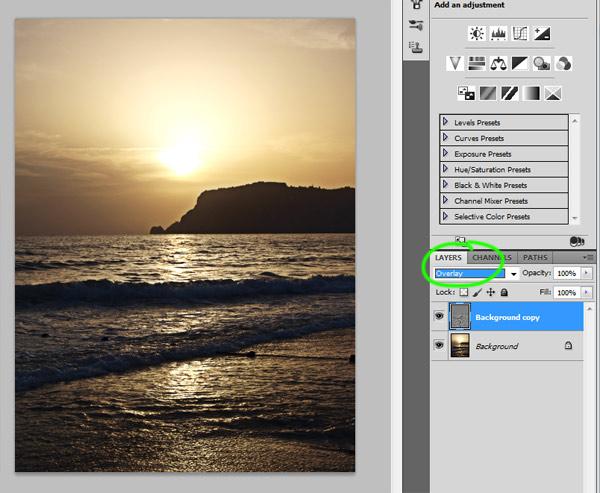The image size is (600, 493).
Task: Toggle lock transparent pixels
Action: [463, 292]
